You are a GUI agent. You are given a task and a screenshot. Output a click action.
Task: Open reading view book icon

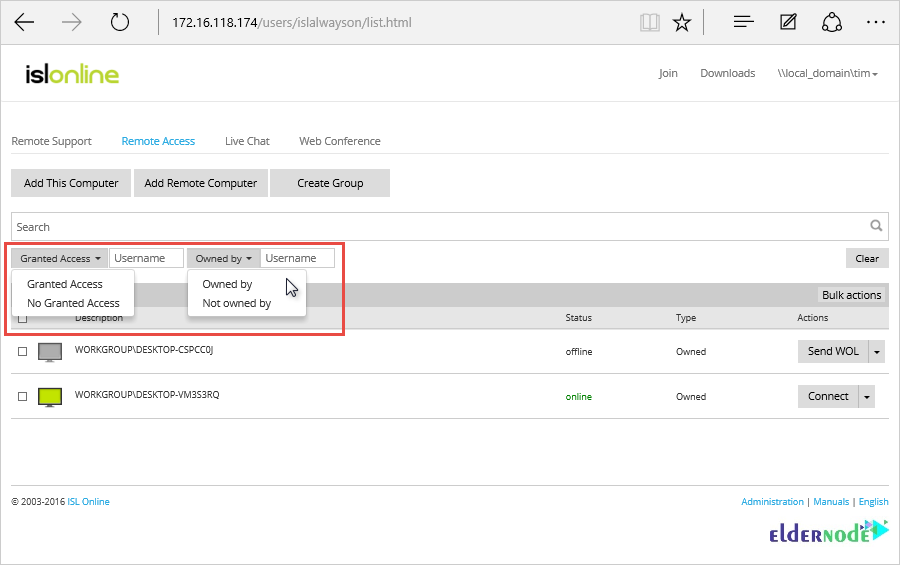click(650, 22)
